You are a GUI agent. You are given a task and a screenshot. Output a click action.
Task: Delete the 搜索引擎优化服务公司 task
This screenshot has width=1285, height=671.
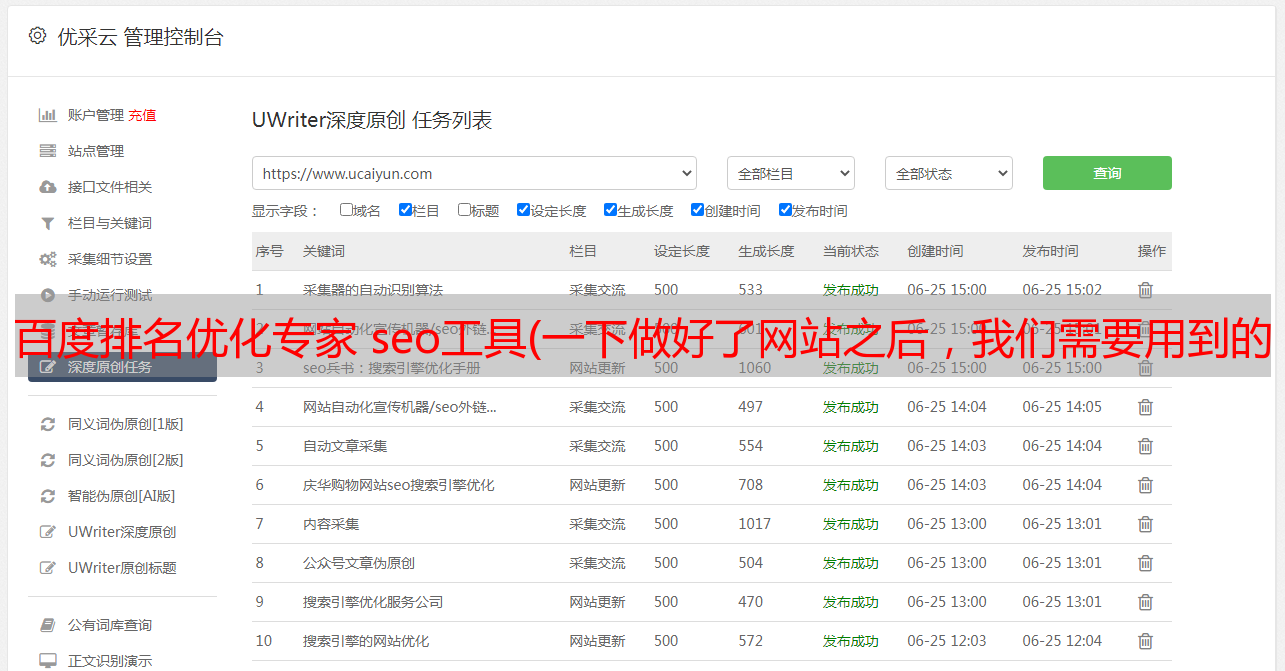(x=1146, y=602)
